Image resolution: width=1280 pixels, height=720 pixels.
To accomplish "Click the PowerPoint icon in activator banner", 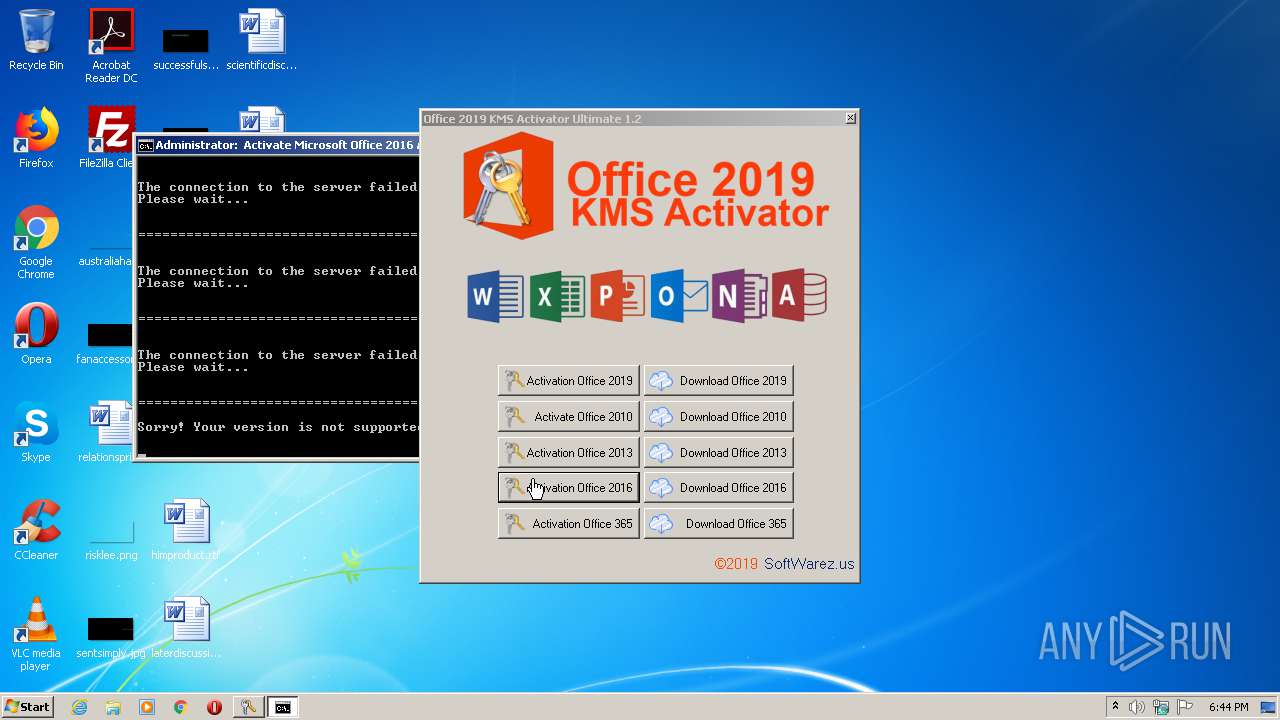I will coord(617,296).
